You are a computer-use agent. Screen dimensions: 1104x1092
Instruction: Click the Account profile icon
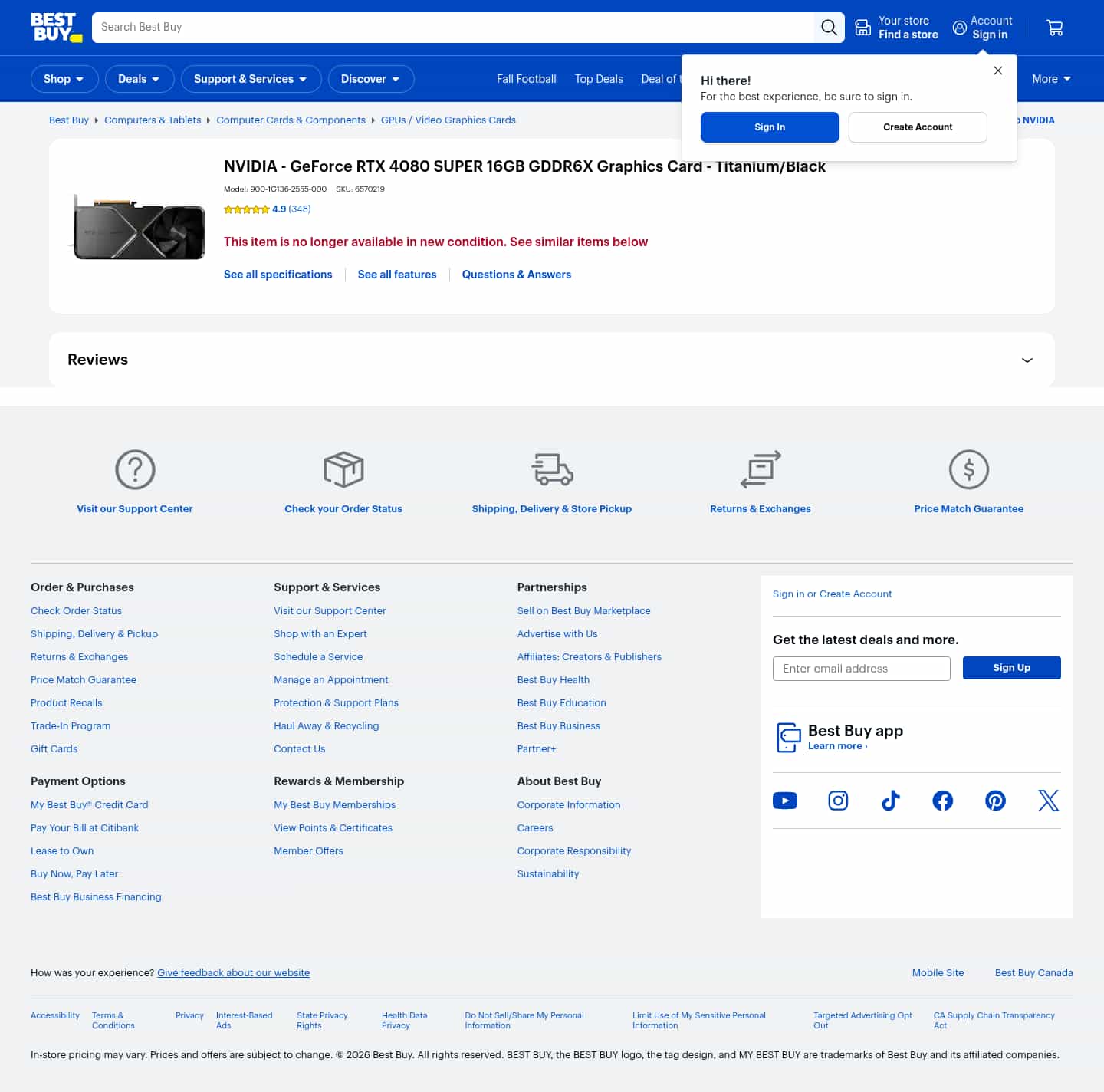click(x=959, y=28)
